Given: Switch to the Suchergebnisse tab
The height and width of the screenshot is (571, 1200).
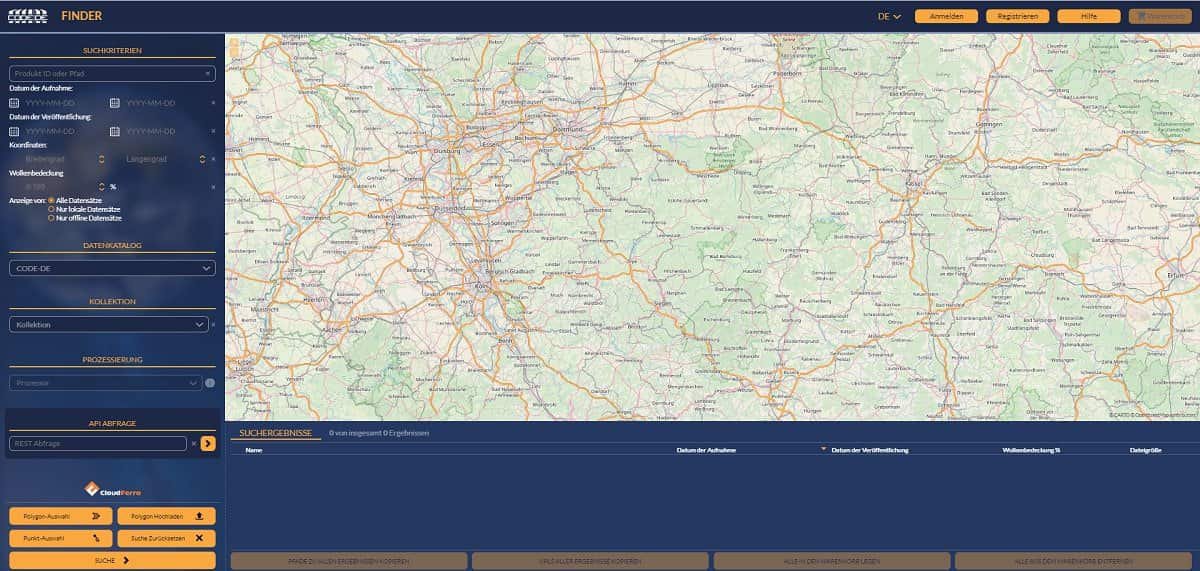Looking at the screenshot, I should pos(276,433).
